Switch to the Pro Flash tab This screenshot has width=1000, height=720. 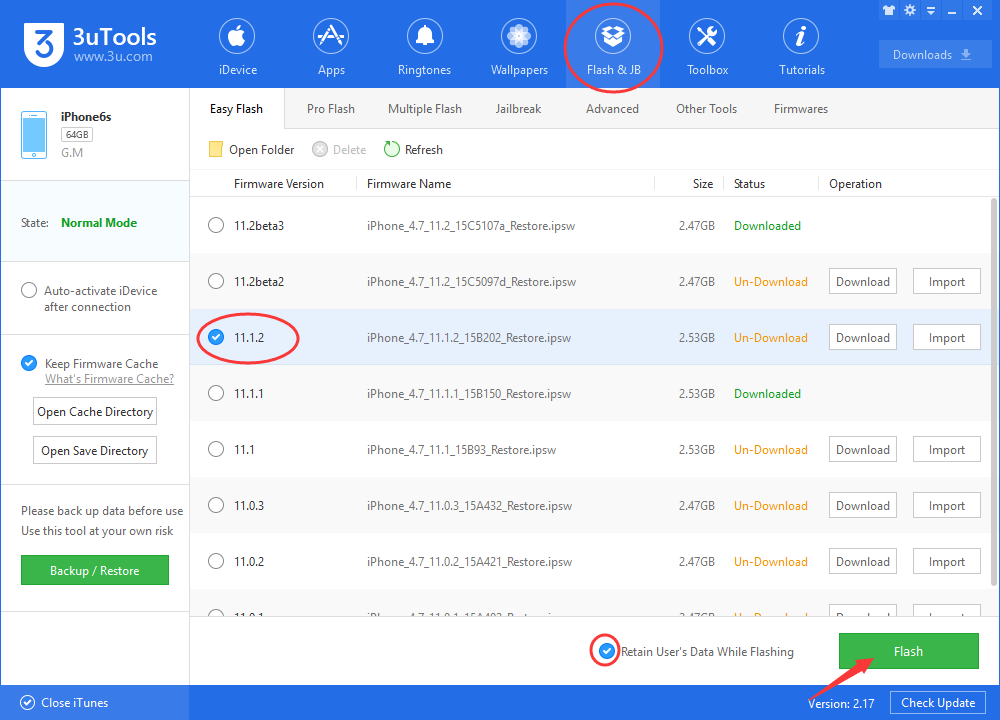coord(330,109)
